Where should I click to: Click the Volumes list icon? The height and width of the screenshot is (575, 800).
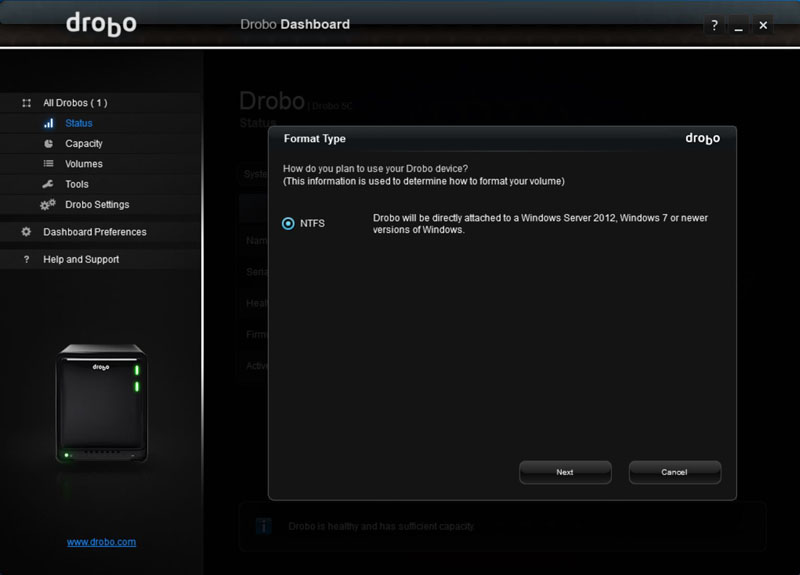pyautogui.click(x=48, y=164)
